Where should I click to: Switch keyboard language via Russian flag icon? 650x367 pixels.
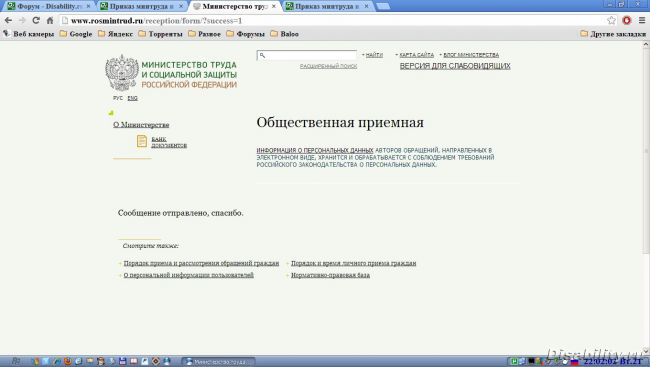574,362
